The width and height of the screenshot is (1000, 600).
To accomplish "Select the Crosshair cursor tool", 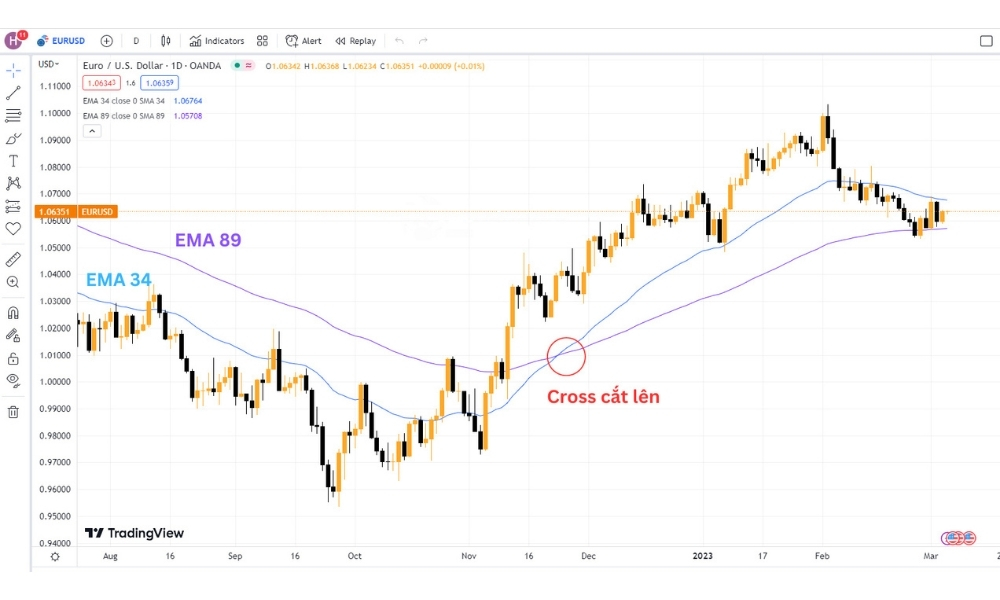I will coord(13,70).
